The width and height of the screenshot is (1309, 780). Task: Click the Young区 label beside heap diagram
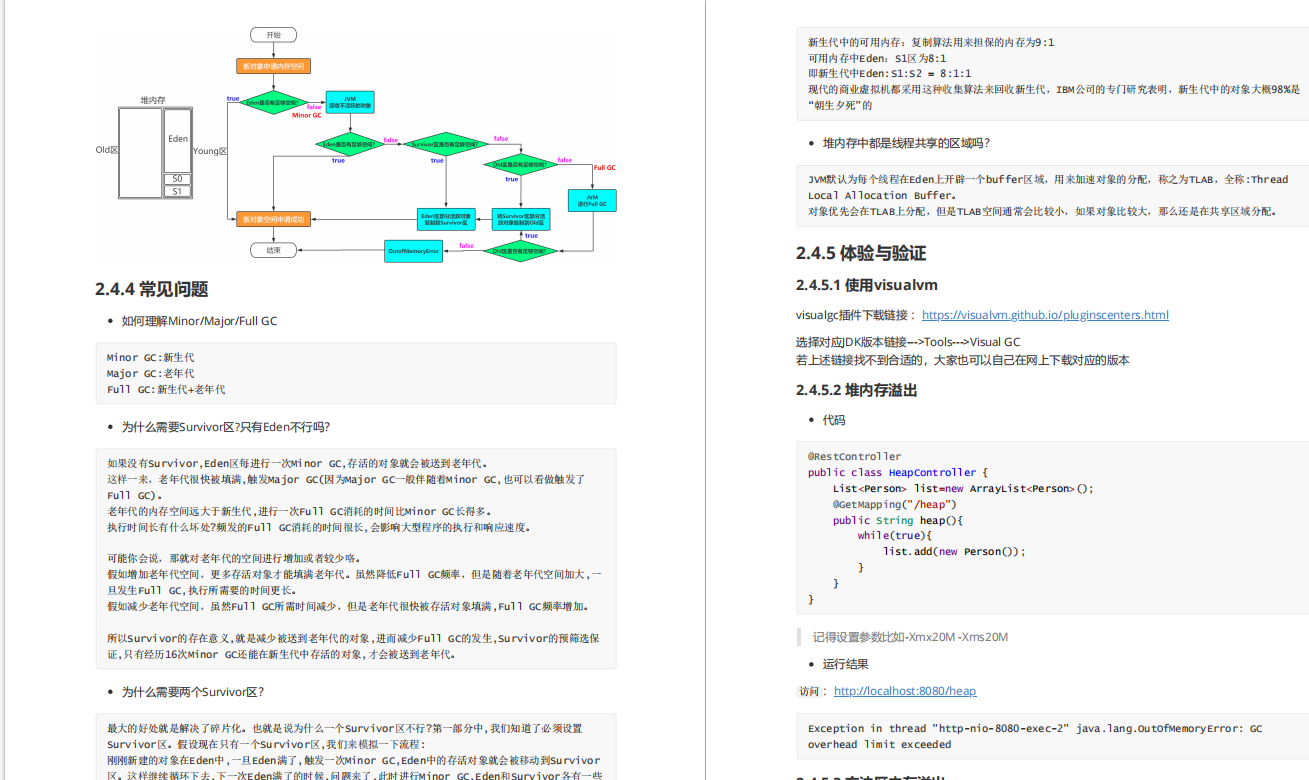click(x=210, y=151)
